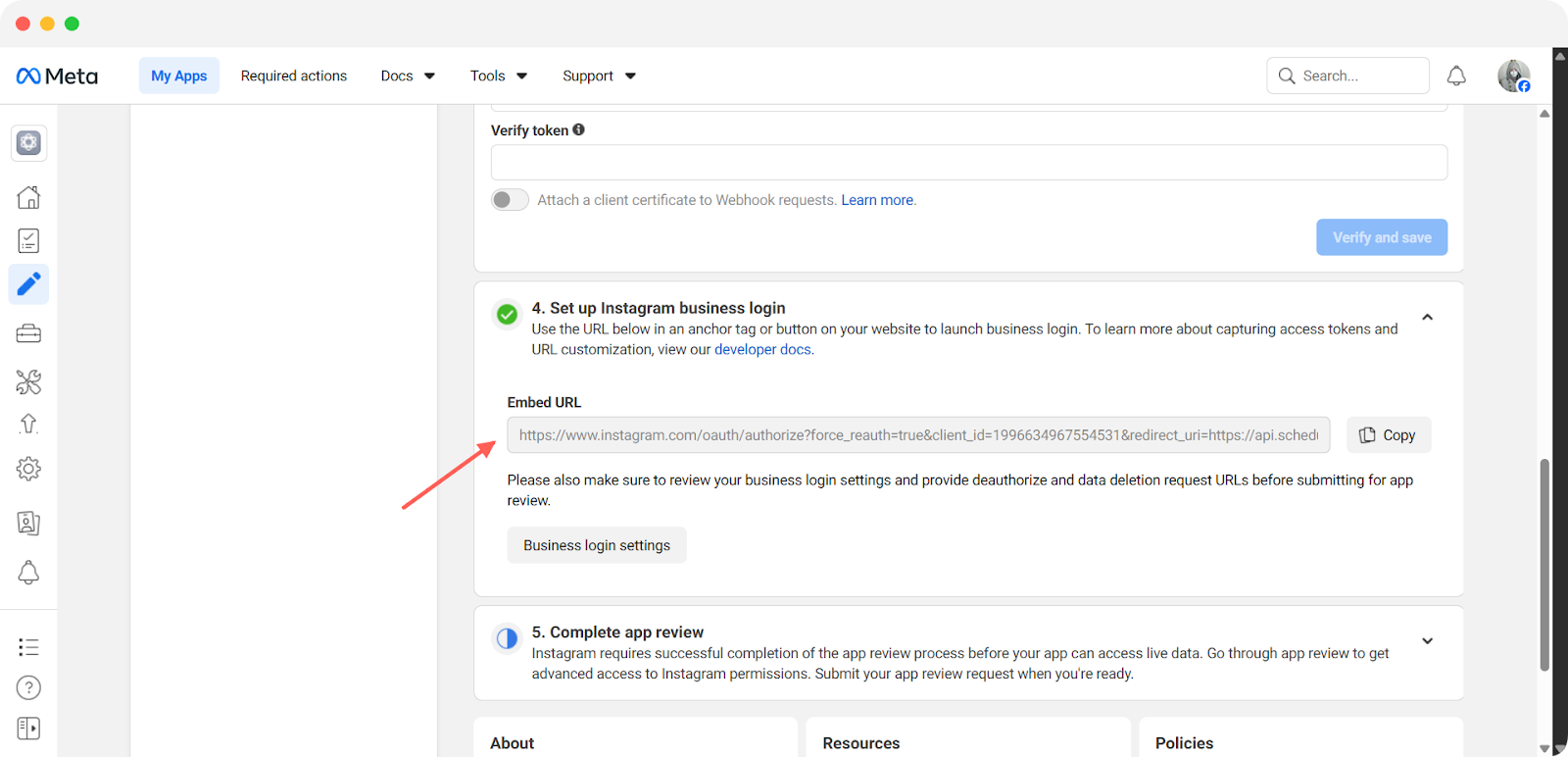Click the Policies card heading
Image resolution: width=1568 pixels, height=757 pixels.
1184,743
